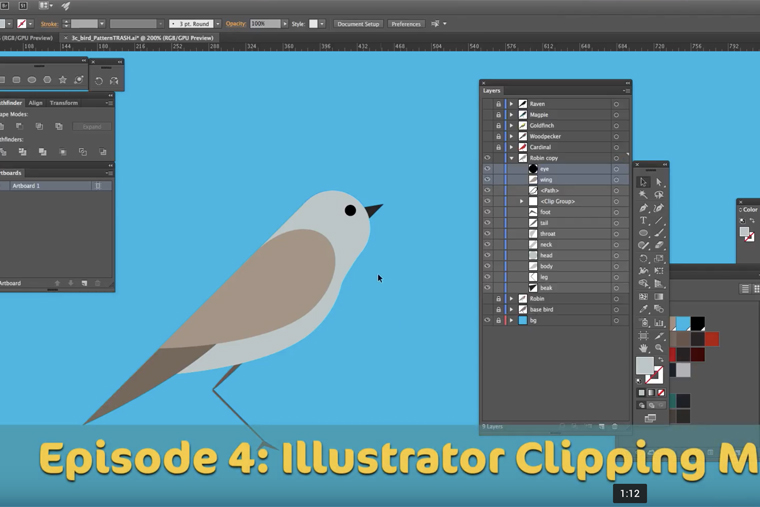Image resolution: width=760 pixels, height=507 pixels.
Task: Toggle visibility of the bg layer
Action: point(488,321)
